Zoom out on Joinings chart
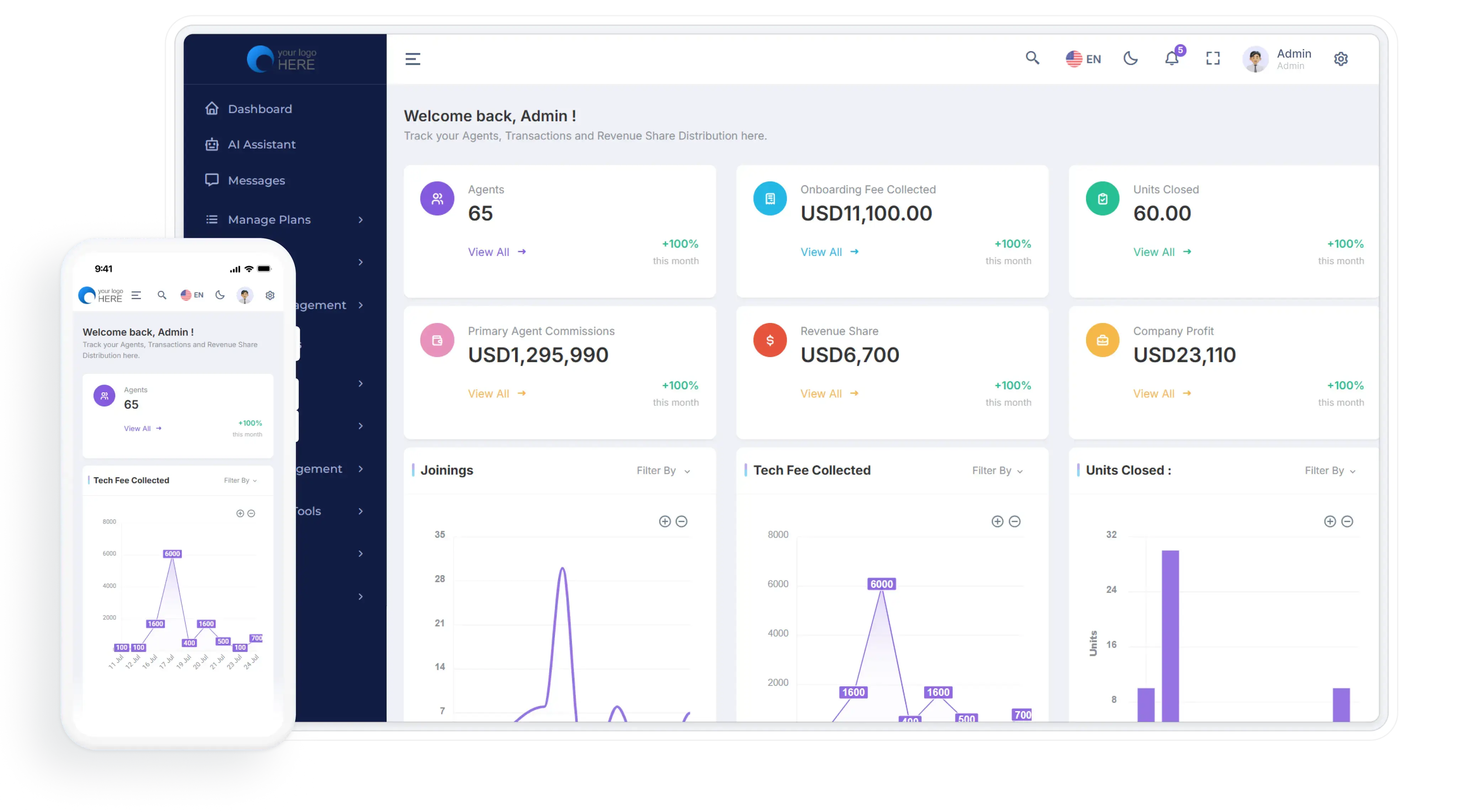 point(682,521)
